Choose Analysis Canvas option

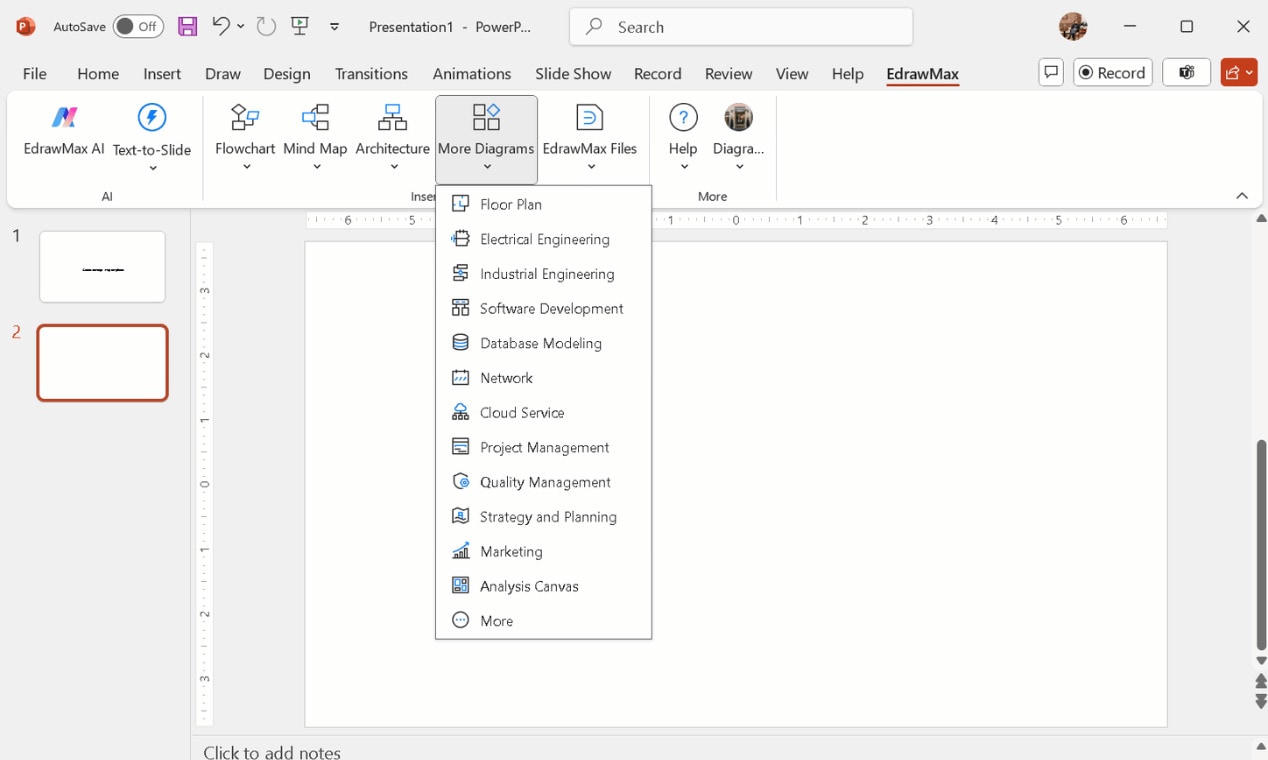pos(544,586)
